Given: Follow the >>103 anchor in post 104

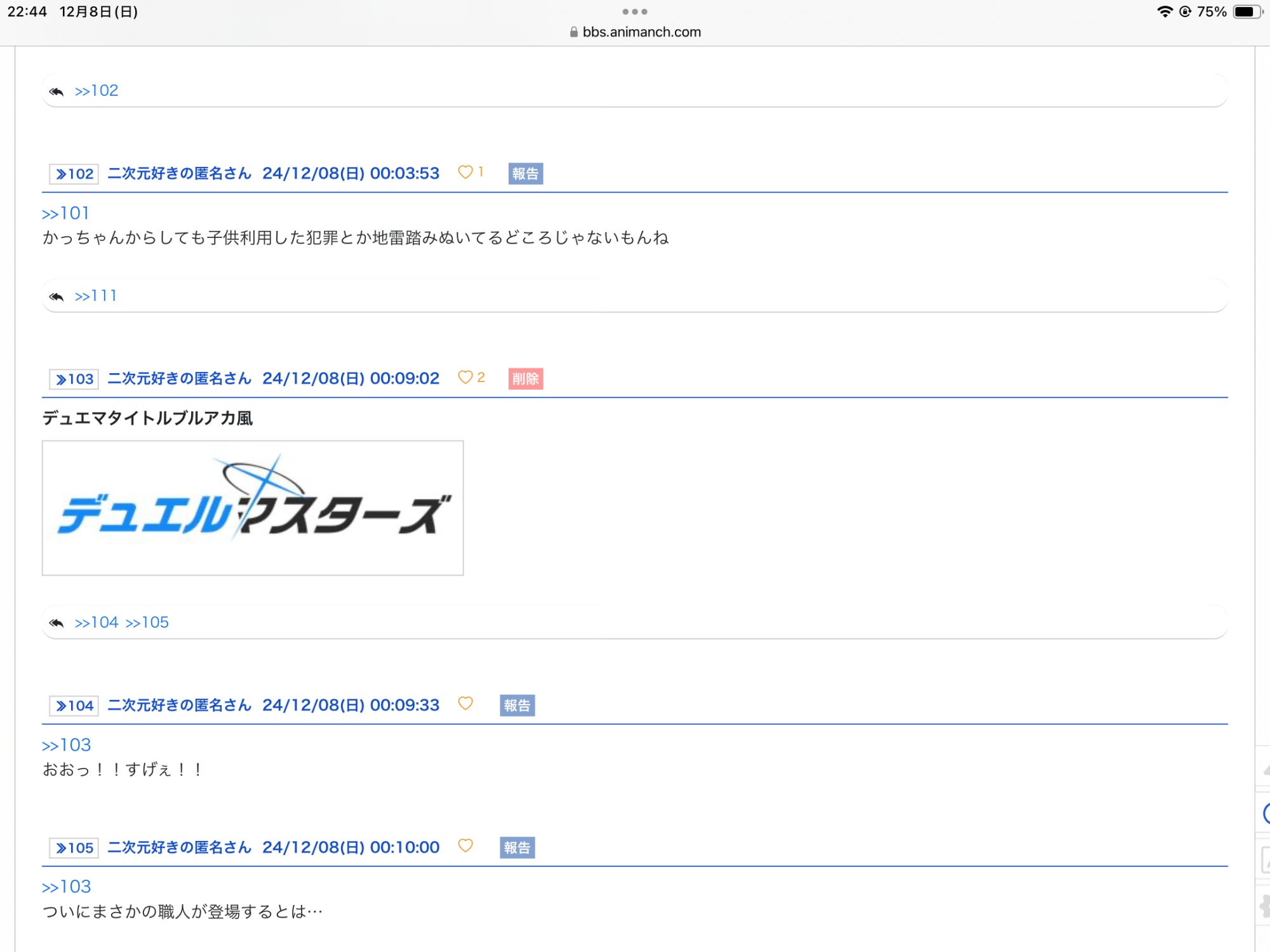Looking at the screenshot, I should click(x=67, y=744).
